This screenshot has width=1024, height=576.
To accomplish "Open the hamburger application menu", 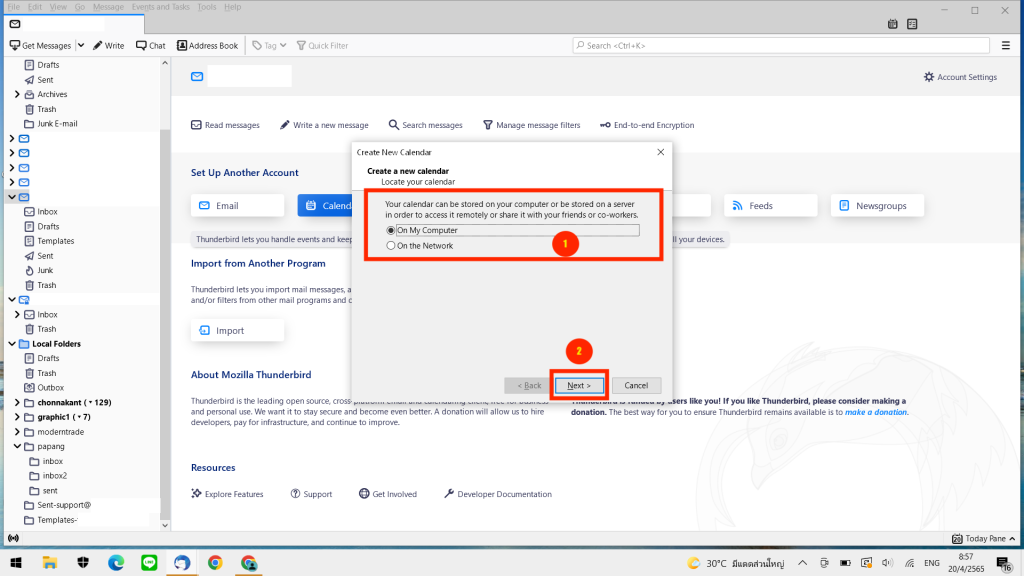I will pos(1006,45).
